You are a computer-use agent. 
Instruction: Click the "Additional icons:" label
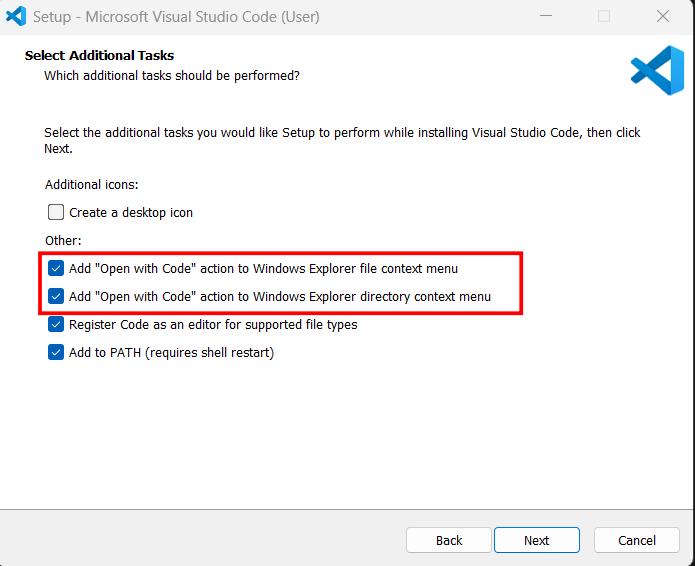pos(92,184)
